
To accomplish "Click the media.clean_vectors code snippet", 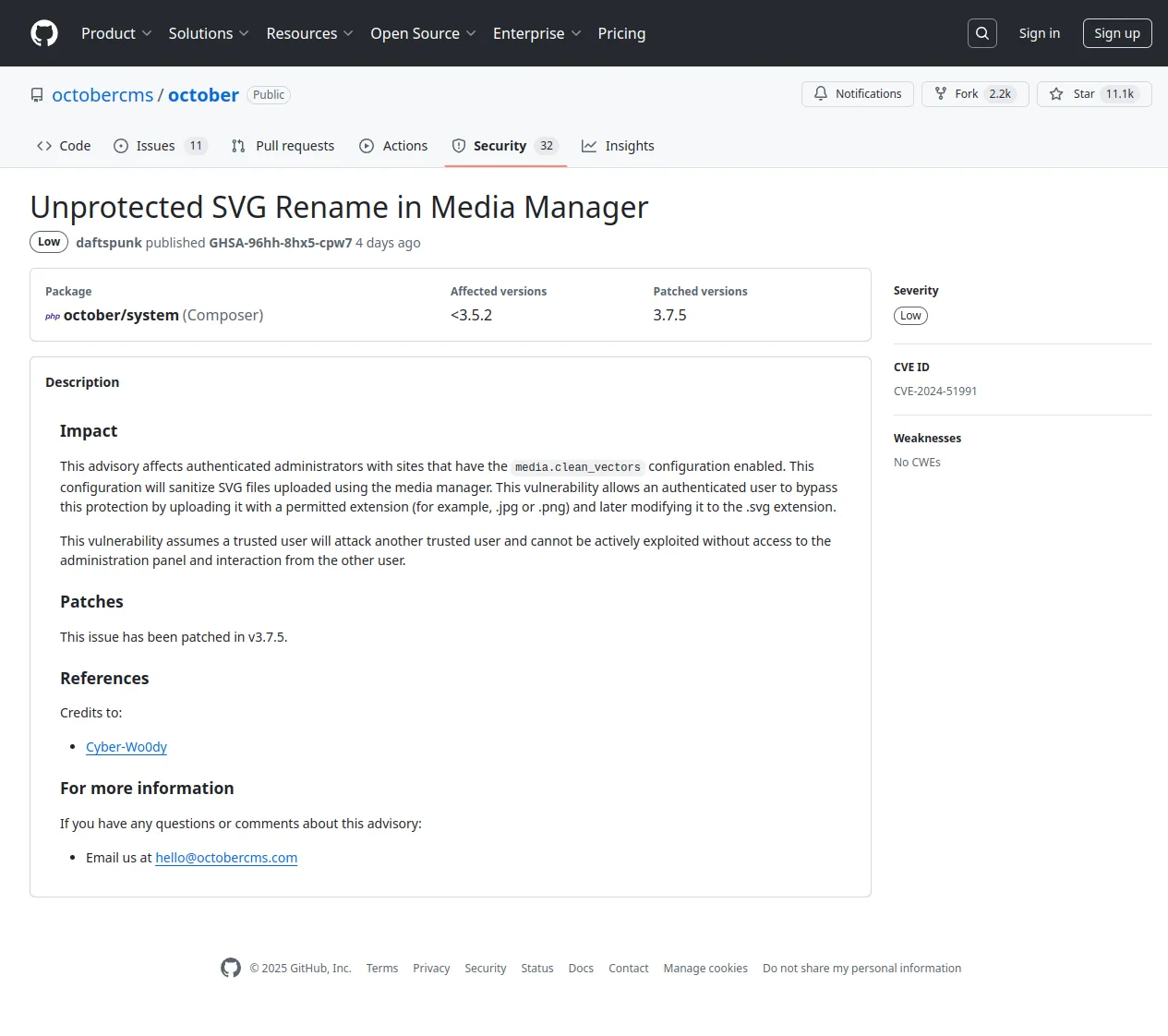I will 578,467.
